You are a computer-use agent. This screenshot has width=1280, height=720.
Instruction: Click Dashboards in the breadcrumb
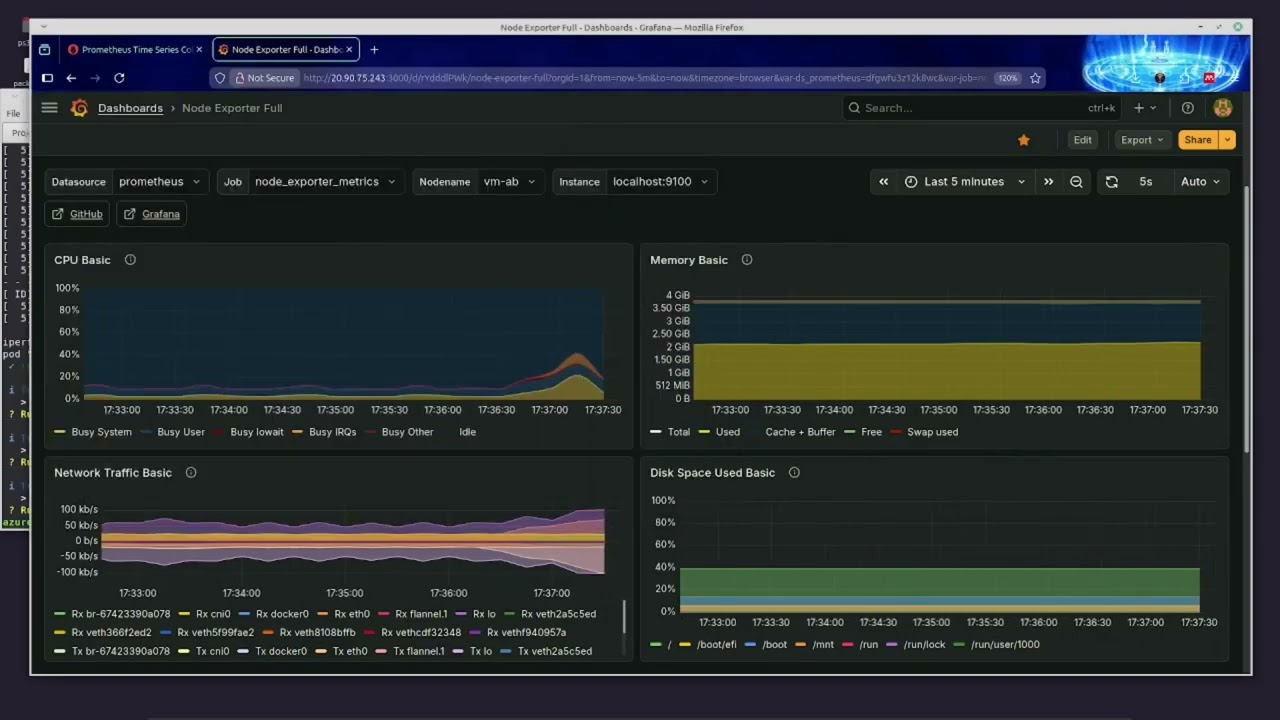tap(130, 108)
